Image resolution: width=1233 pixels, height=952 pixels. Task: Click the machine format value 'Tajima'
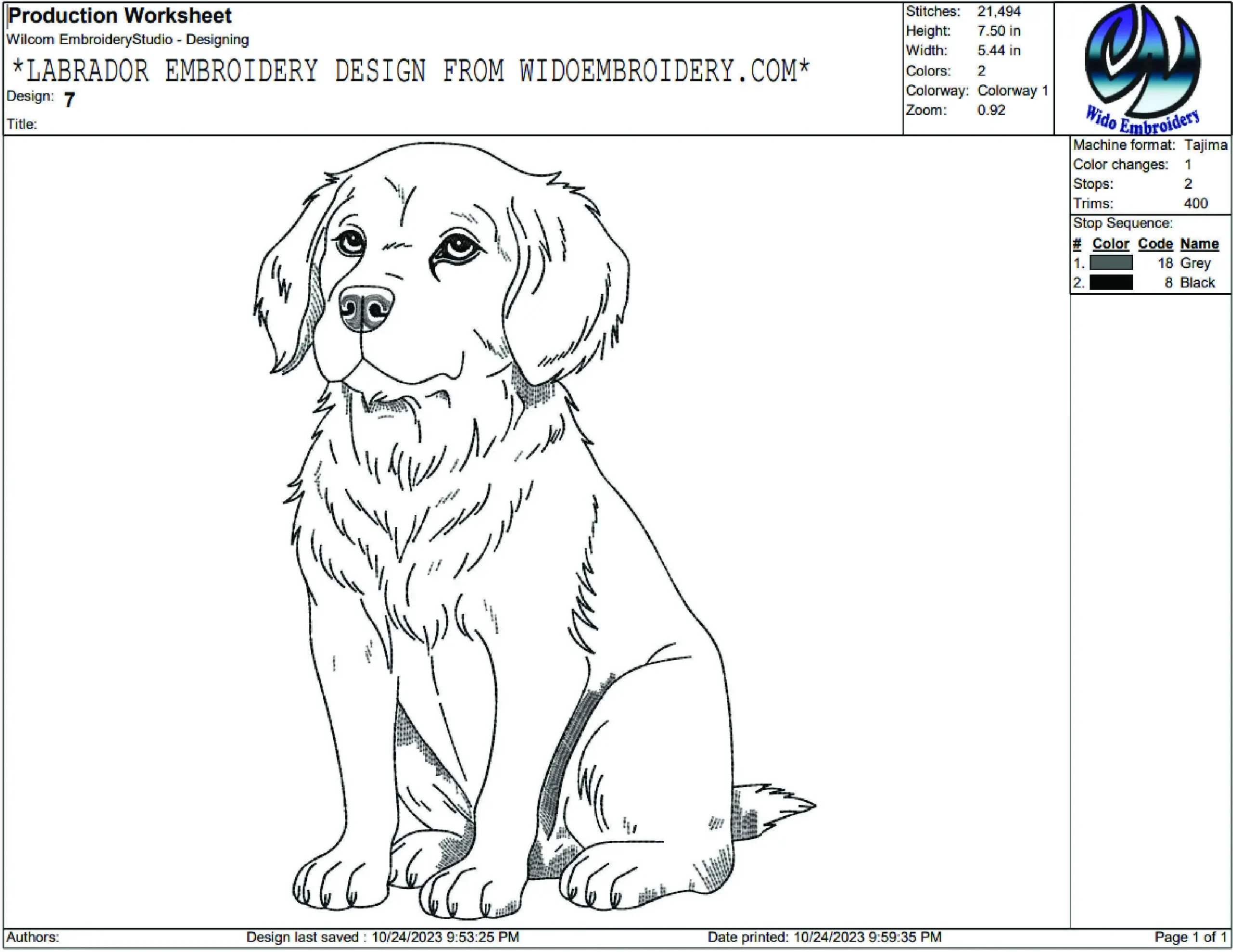[x=1206, y=145]
